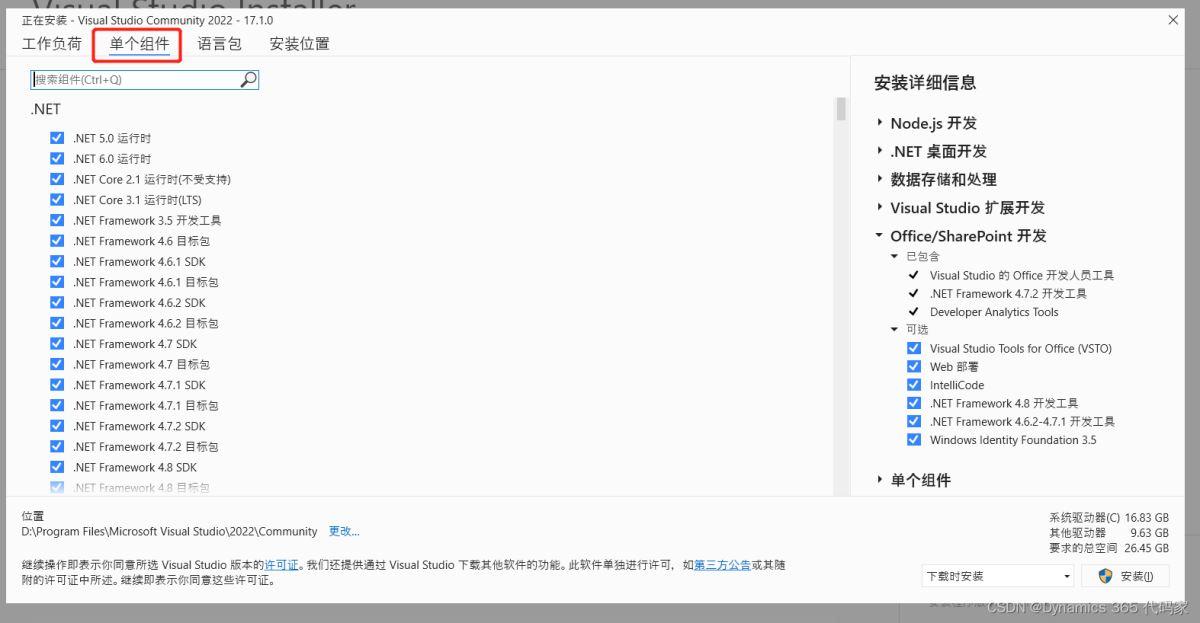
Task: Click the 安装(I) button
Action: point(1126,576)
